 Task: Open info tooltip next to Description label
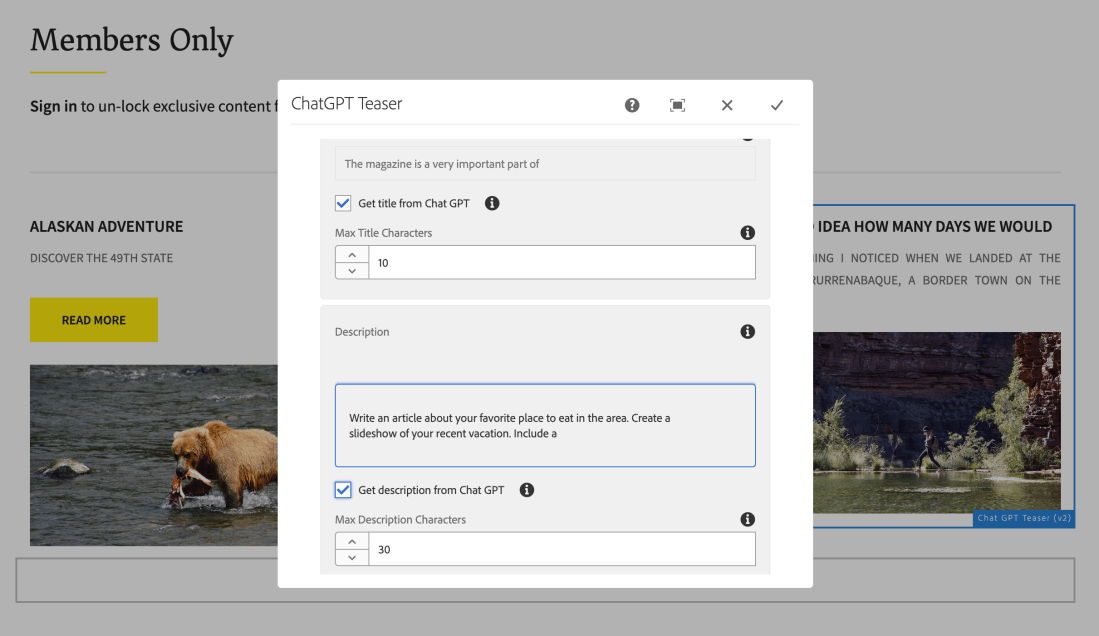747,332
